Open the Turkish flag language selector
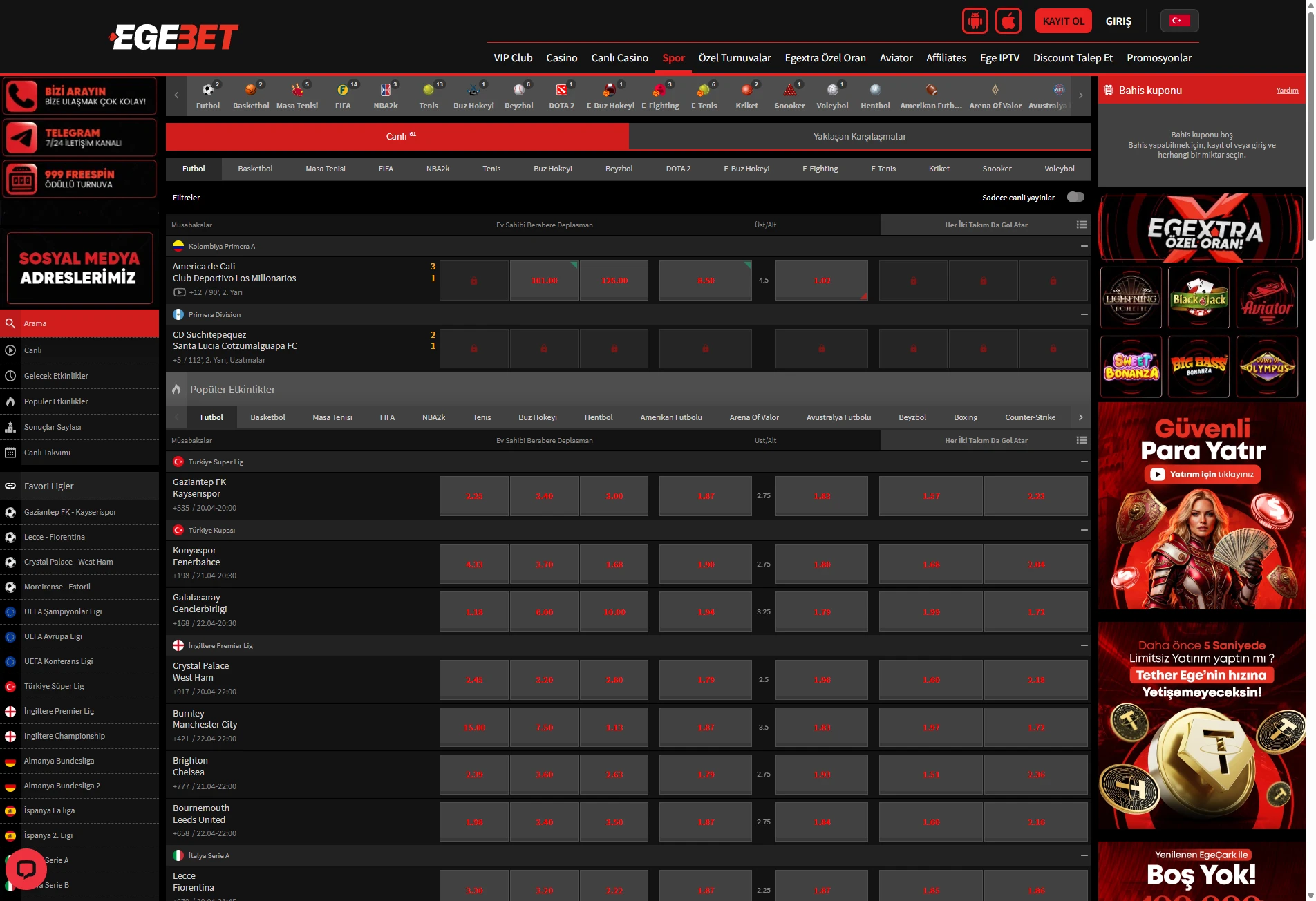 coord(1179,21)
